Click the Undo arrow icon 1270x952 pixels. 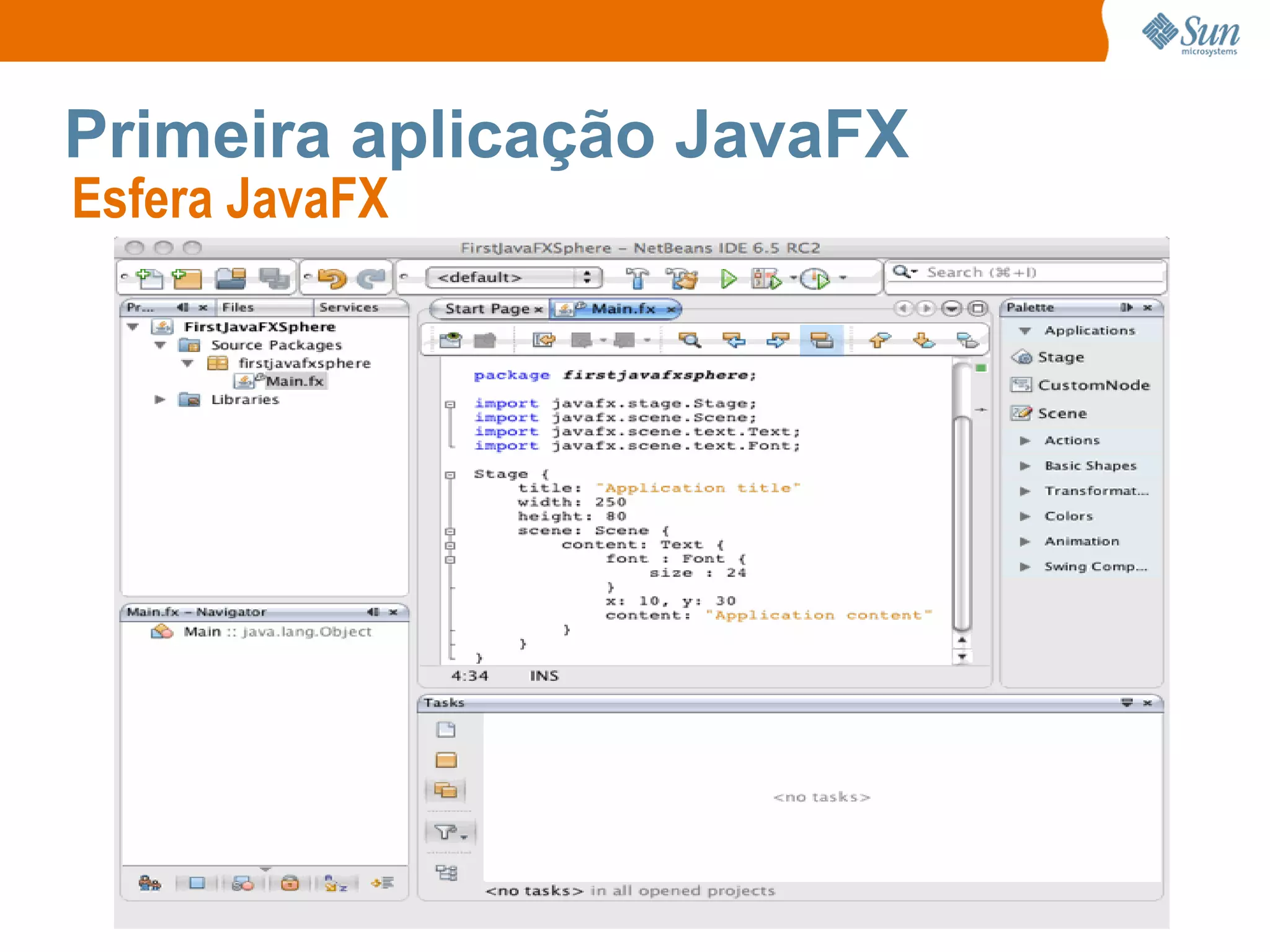(x=332, y=279)
